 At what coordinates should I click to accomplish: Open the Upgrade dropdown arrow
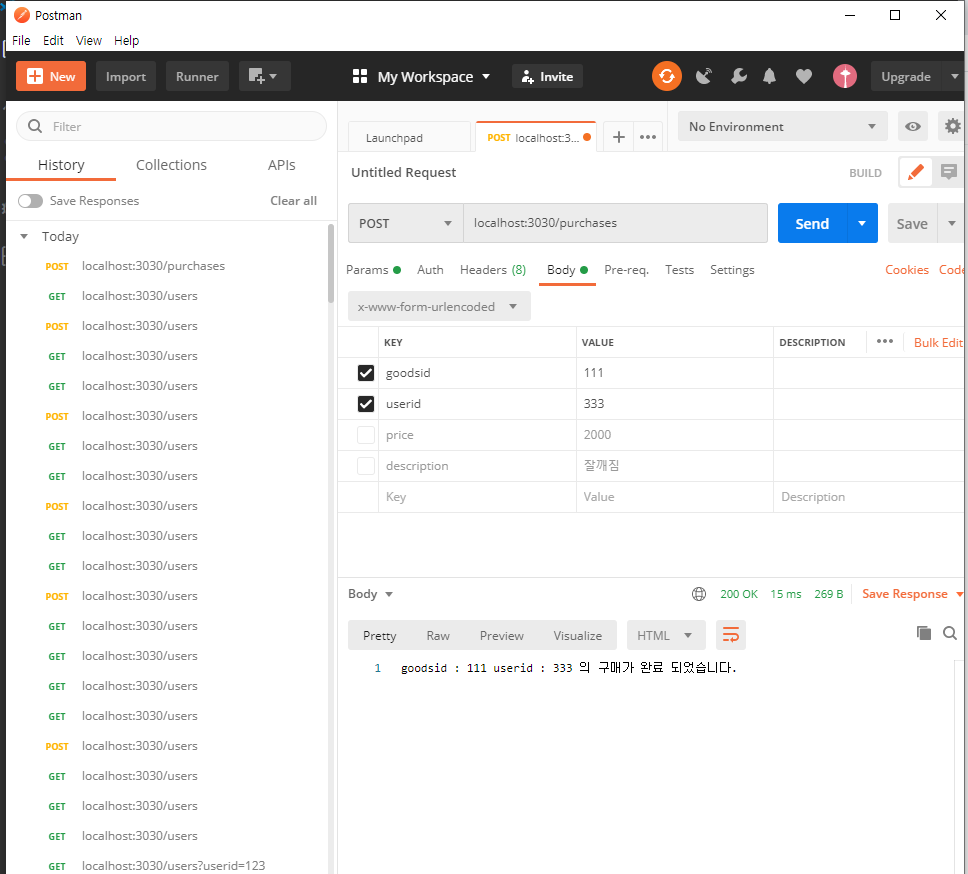(x=954, y=77)
